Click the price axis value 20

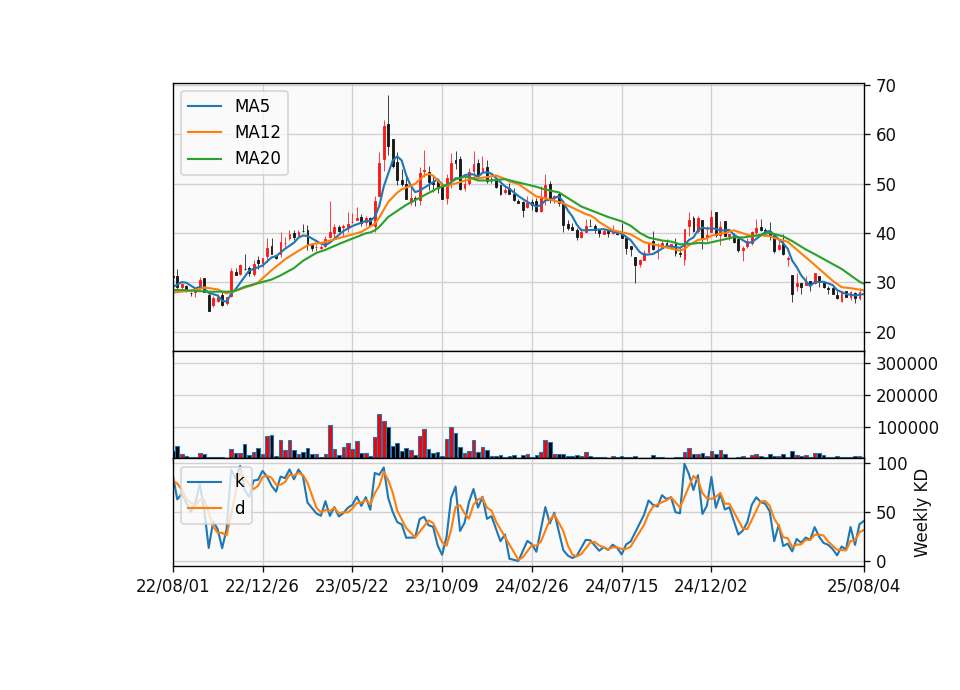coord(886,333)
